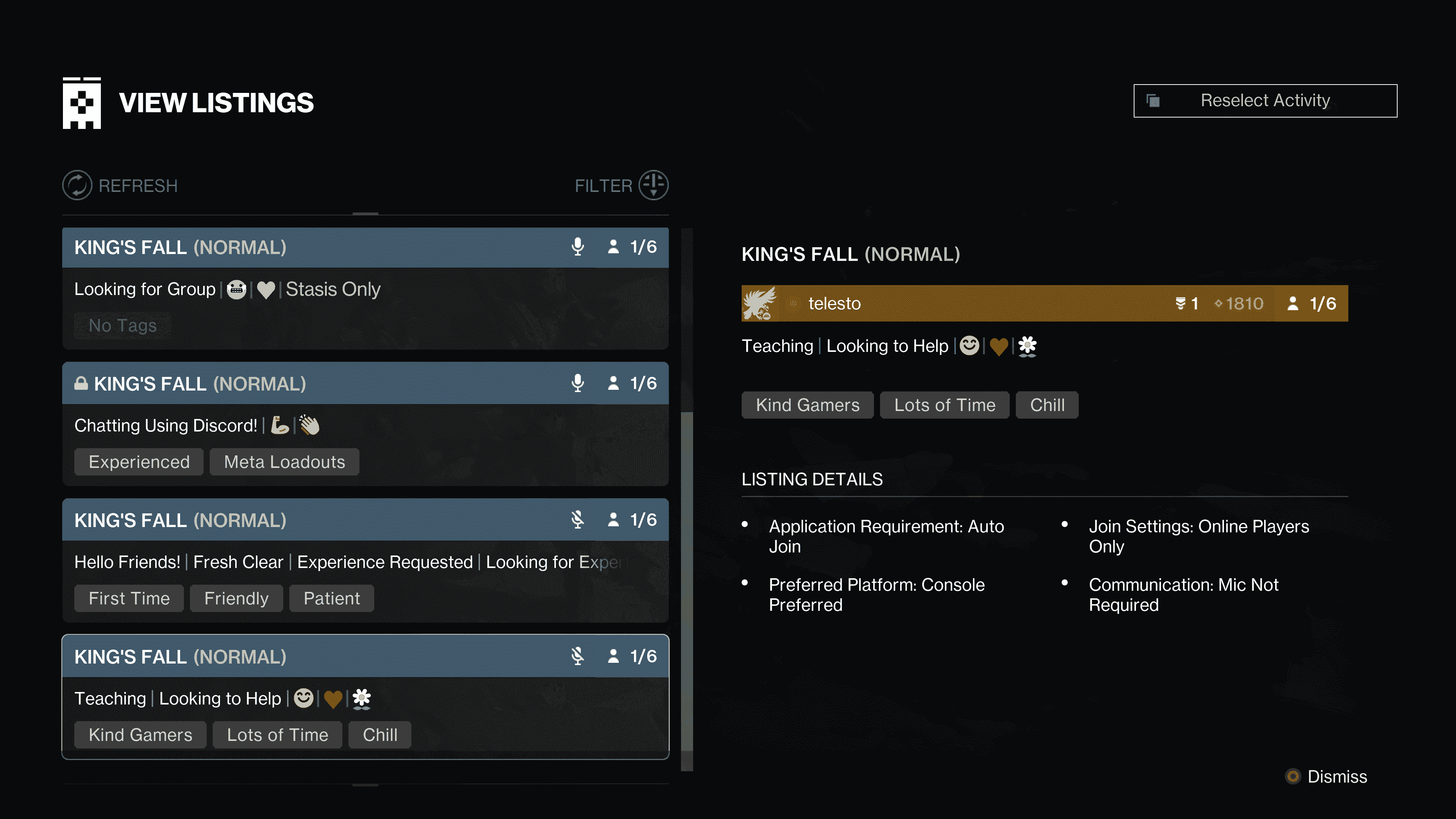Click the 1810 power level value

pyautogui.click(x=1244, y=303)
